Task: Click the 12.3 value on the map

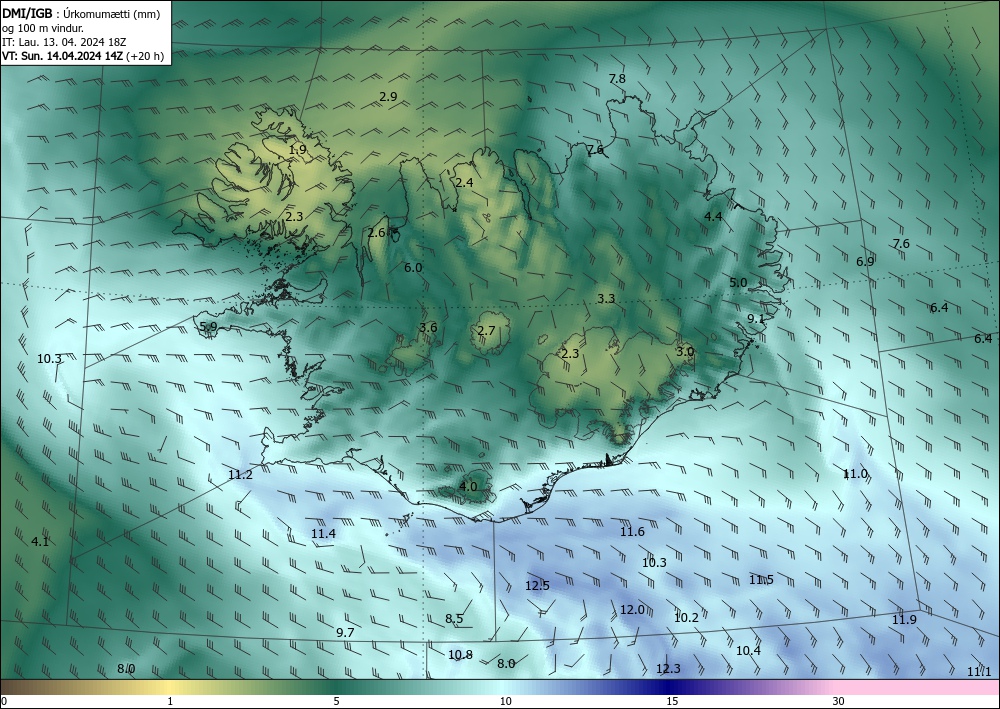Action: pyautogui.click(x=668, y=668)
